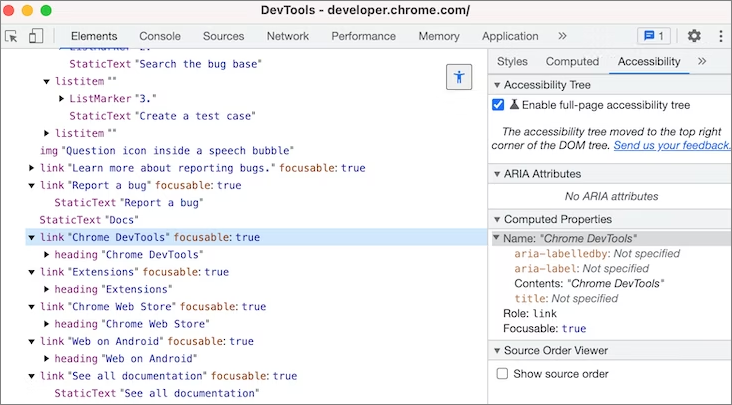Image resolution: width=732 pixels, height=405 pixels.
Task: Click the messages count badge
Action: pyautogui.click(x=654, y=36)
